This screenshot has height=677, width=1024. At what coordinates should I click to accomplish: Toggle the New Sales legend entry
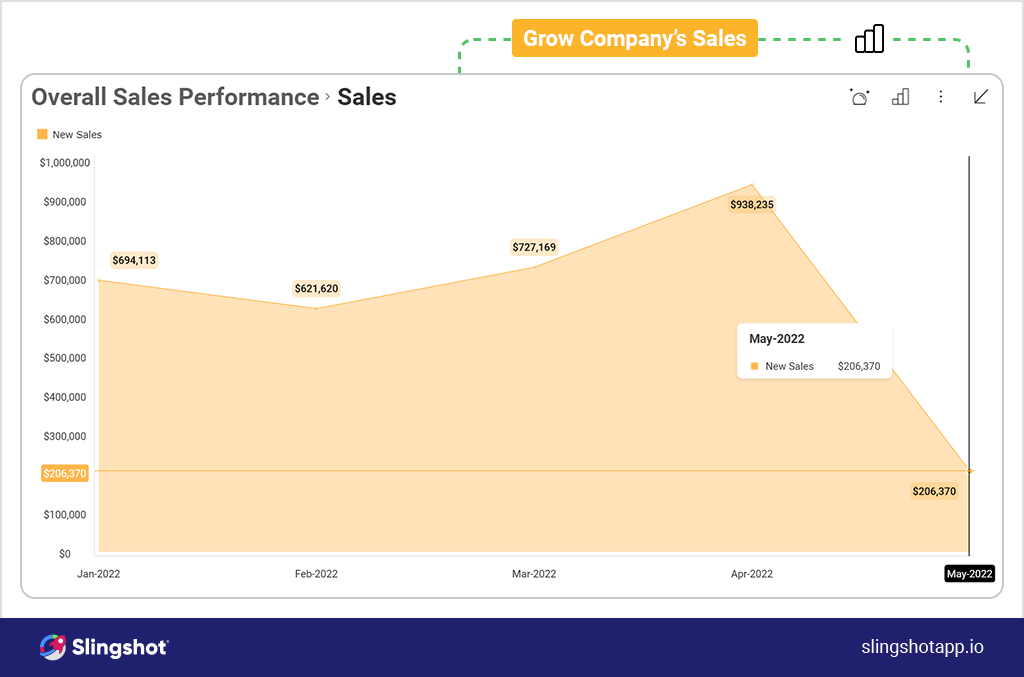pyautogui.click(x=69, y=135)
